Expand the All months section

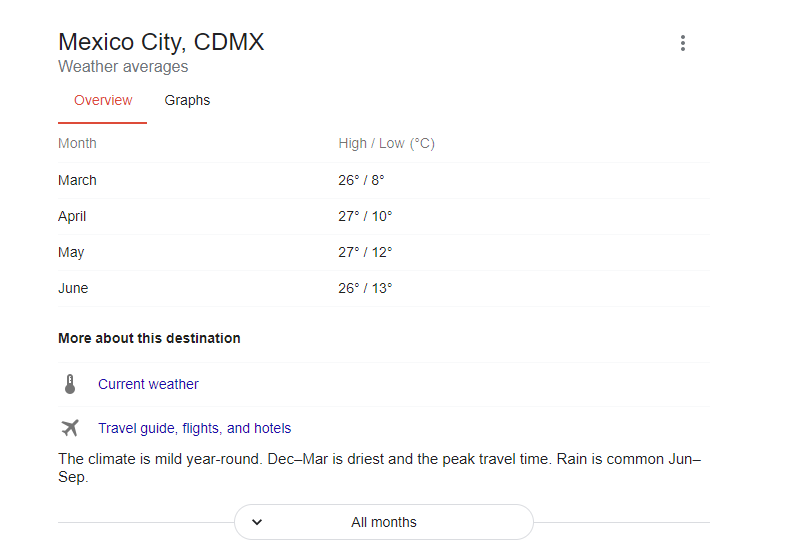pyautogui.click(x=384, y=522)
